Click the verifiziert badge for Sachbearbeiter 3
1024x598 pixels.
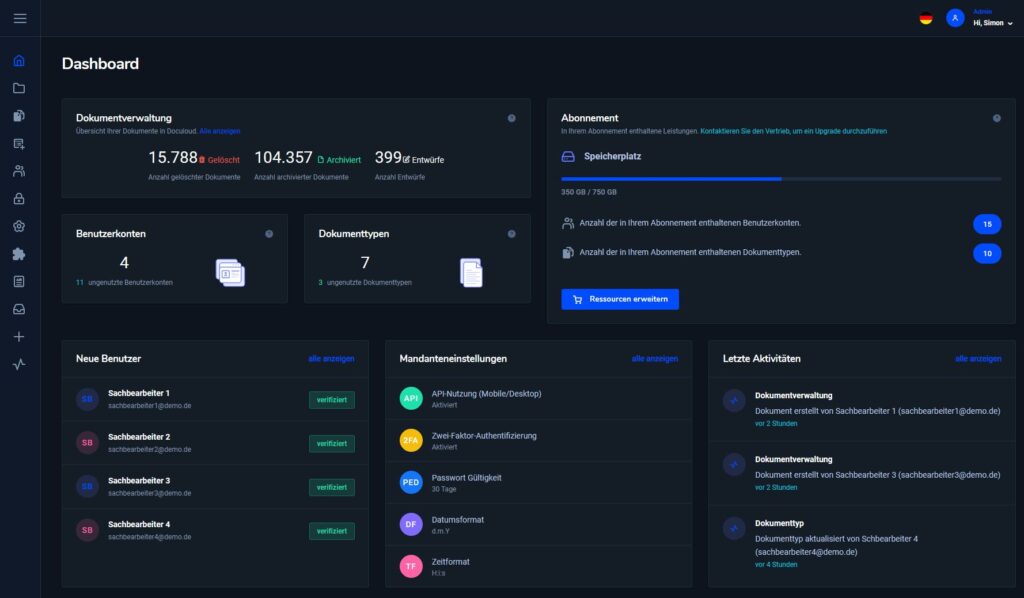(x=332, y=487)
